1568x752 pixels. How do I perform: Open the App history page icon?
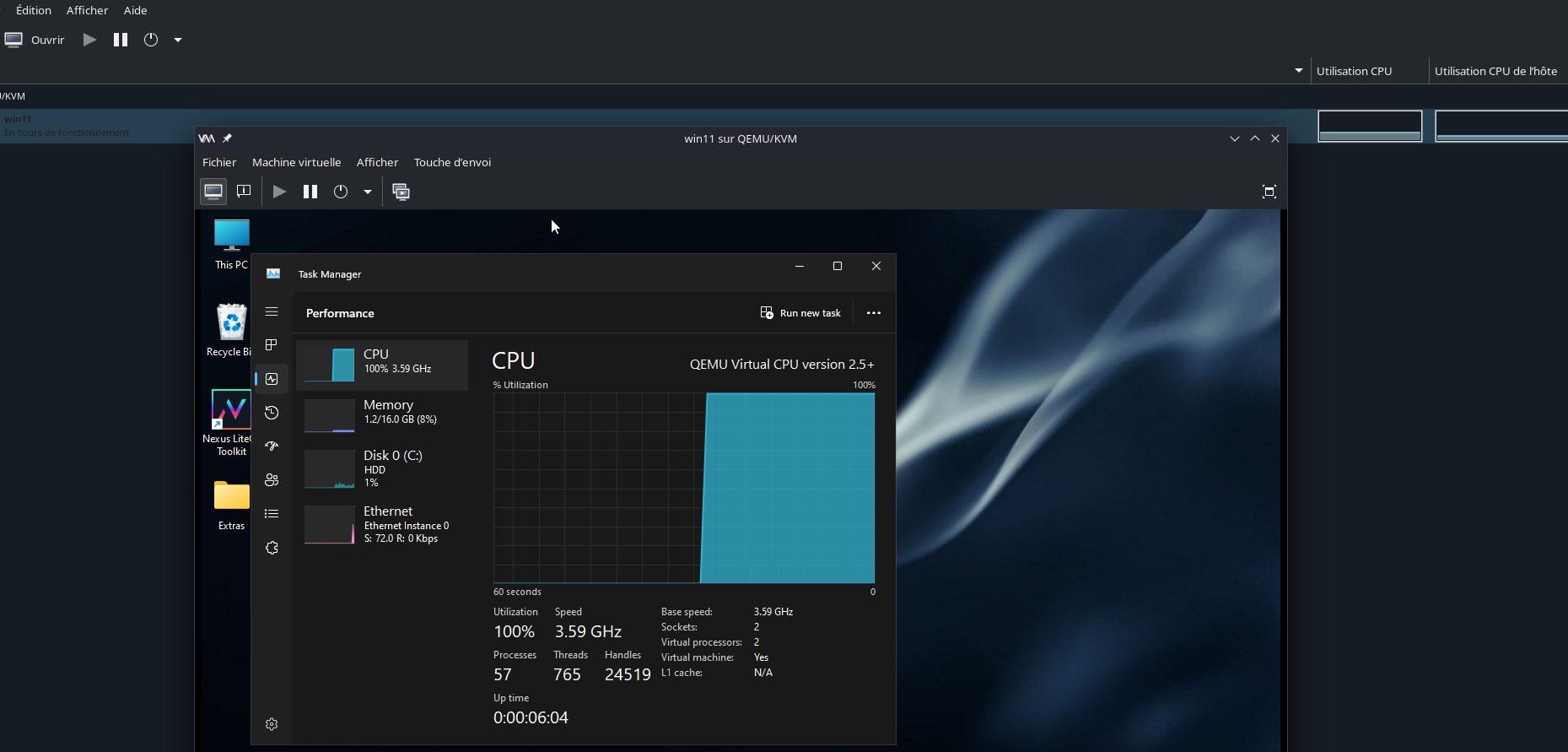(x=272, y=413)
